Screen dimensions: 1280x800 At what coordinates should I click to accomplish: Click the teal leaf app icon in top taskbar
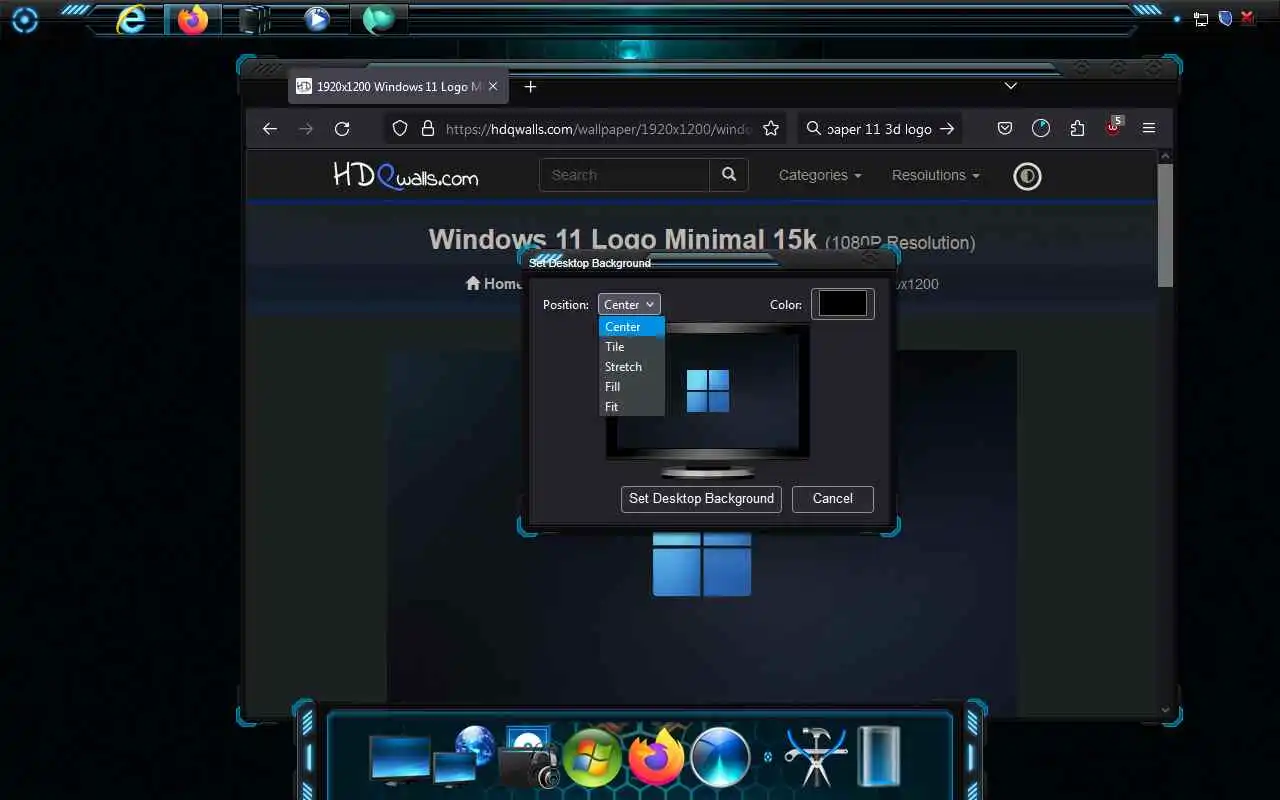(x=378, y=19)
